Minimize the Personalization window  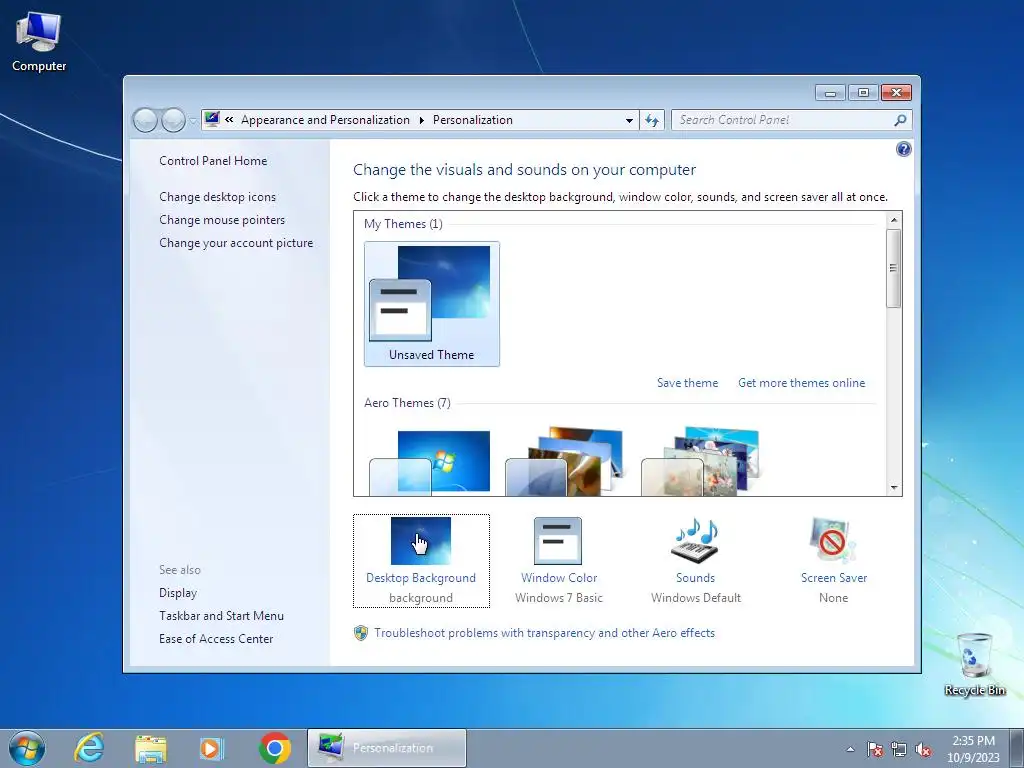(x=830, y=93)
